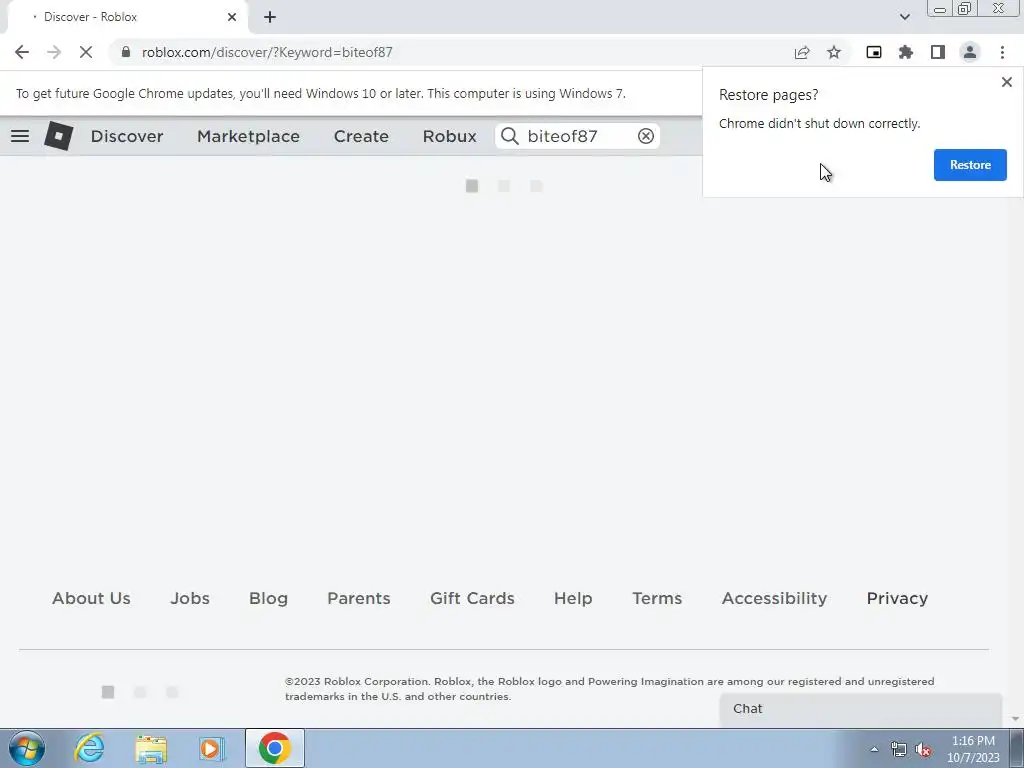Show hidden system tray icons
The width and height of the screenshot is (1024, 768).
874,749
